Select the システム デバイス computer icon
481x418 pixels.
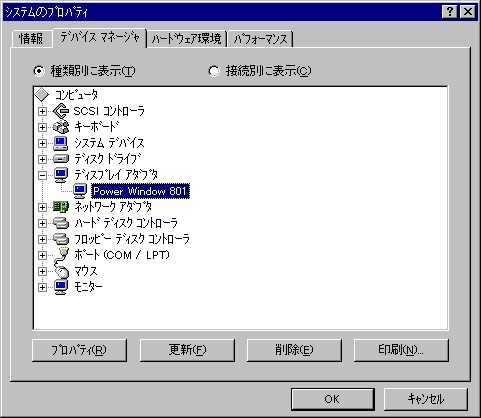click(x=61, y=143)
